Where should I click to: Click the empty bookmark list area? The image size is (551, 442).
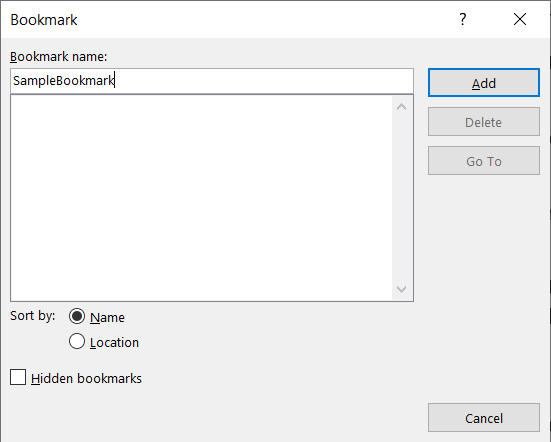coord(201,198)
